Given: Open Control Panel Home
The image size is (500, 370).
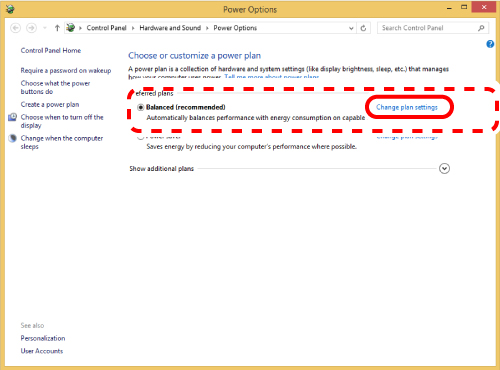Looking at the screenshot, I should click(x=51, y=51).
